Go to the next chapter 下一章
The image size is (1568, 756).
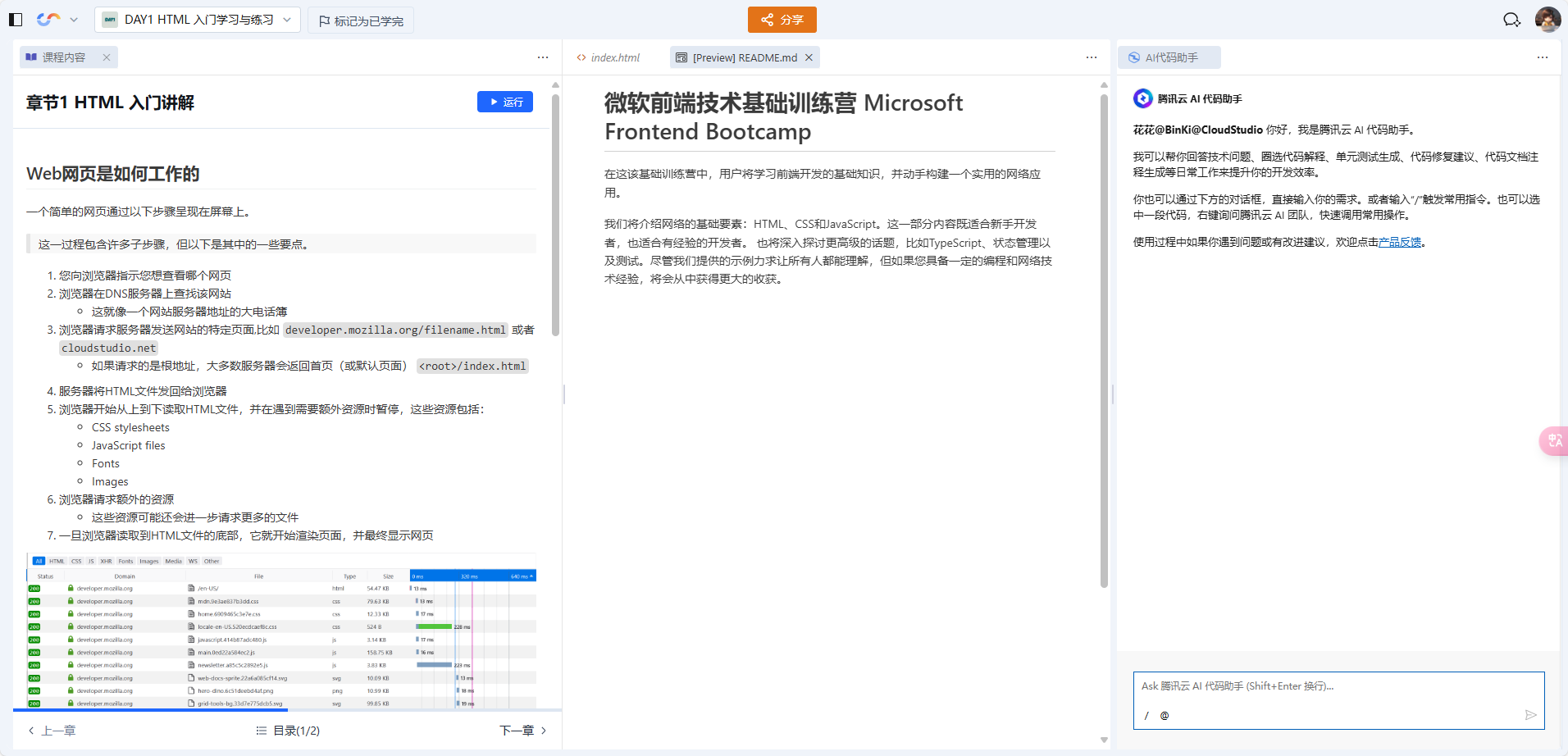coord(523,731)
